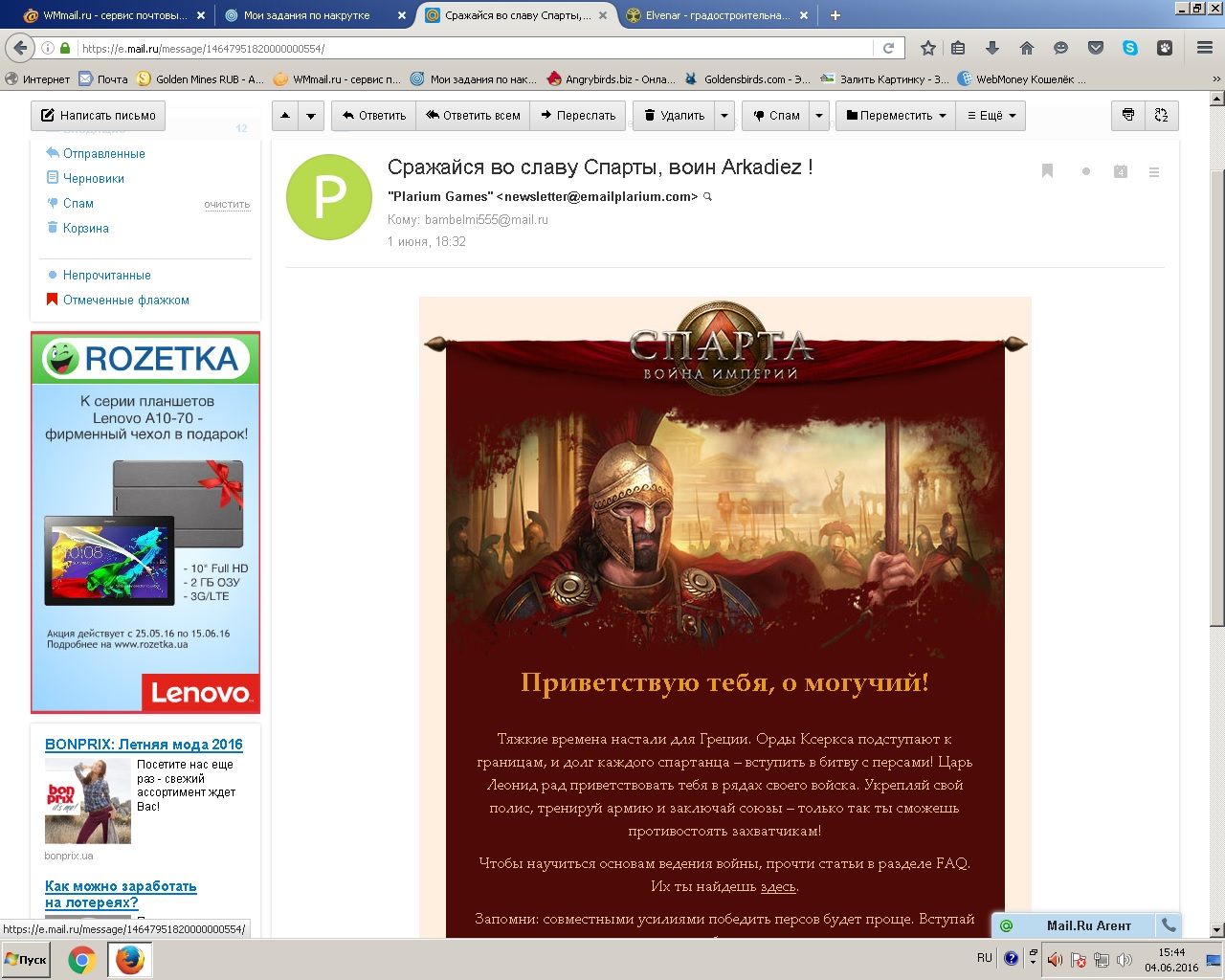1225x980 pixels.
Task: Delete the email with Удалить
Action: pos(674,116)
